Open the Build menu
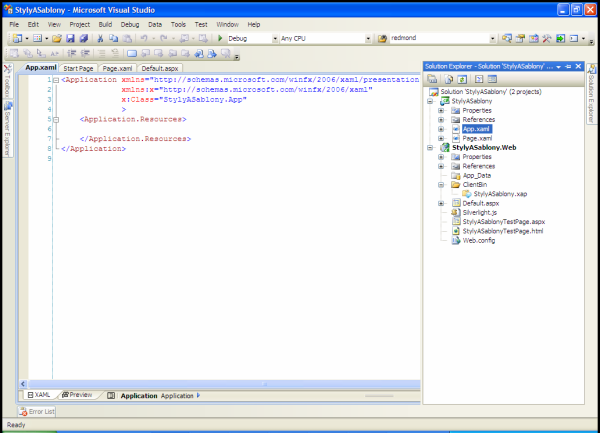The height and width of the screenshot is (433, 600). click(105, 24)
